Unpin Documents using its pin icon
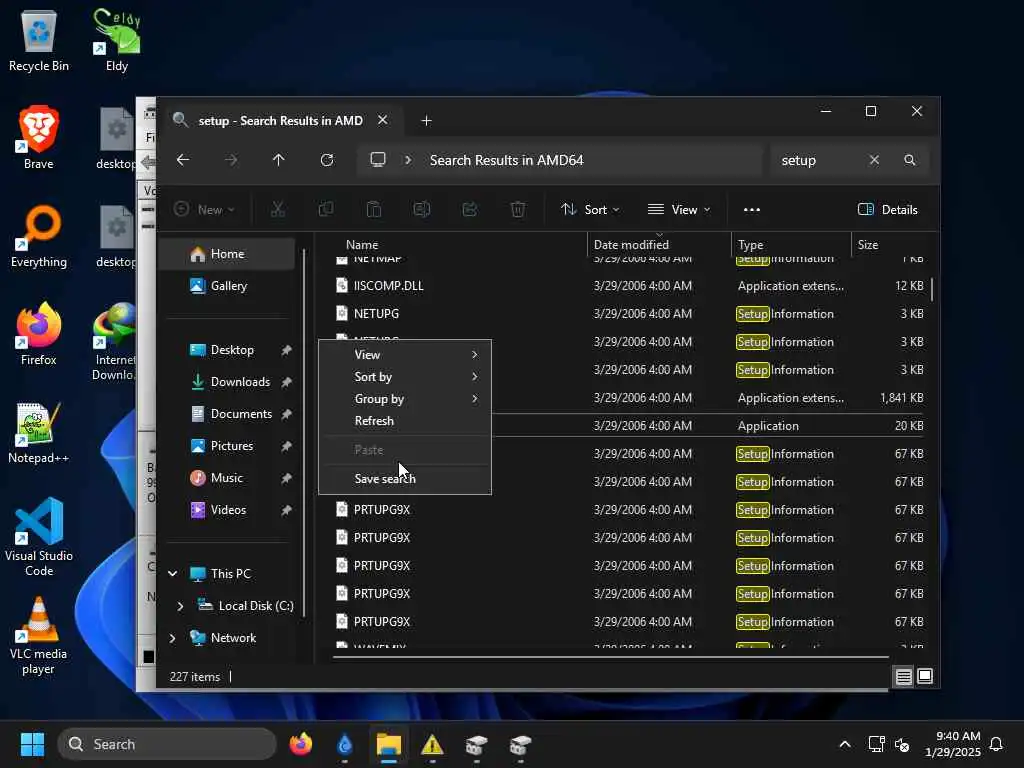Image resolution: width=1024 pixels, height=768 pixels. [286, 415]
